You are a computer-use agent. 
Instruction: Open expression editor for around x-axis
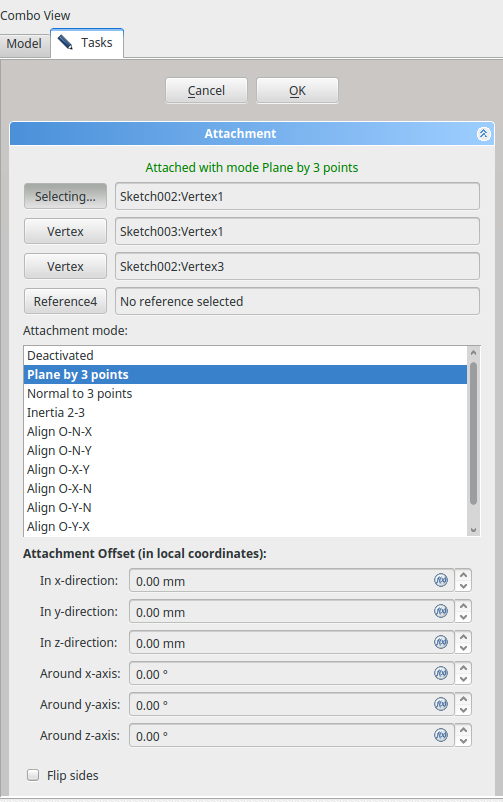[441, 673]
